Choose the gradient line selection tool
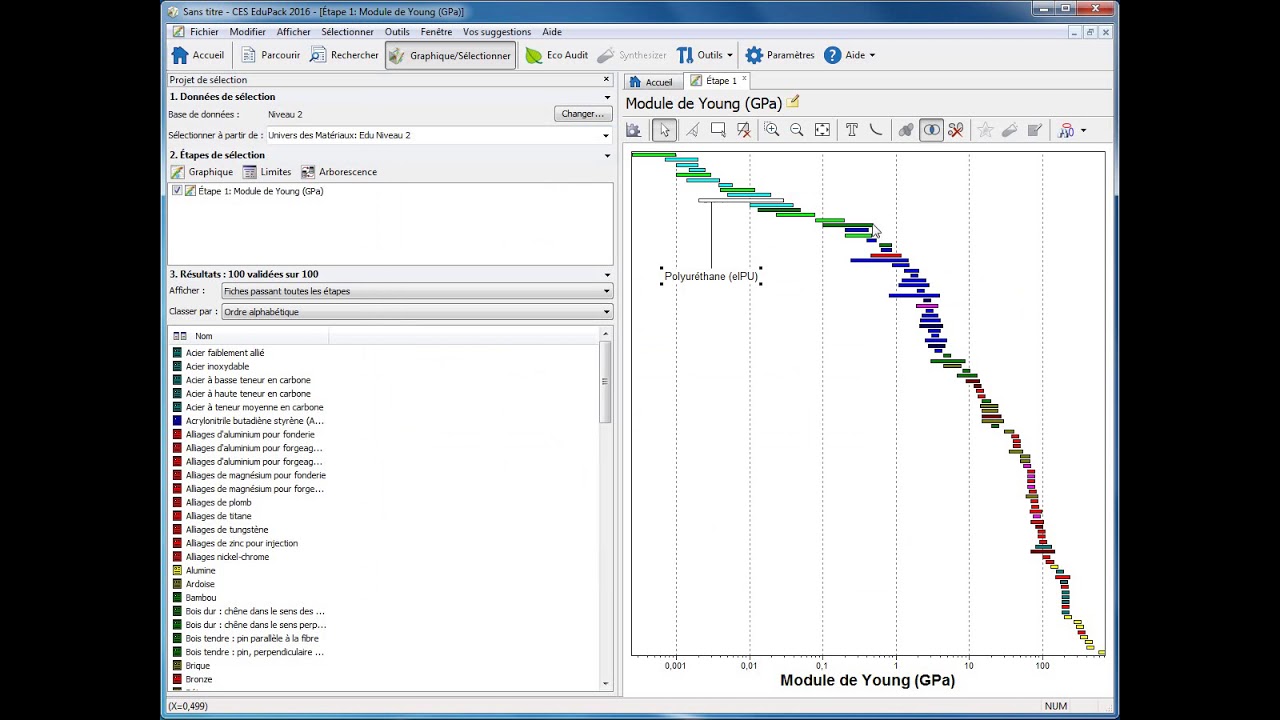This screenshot has width=1280, height=720. coord(691,130)
